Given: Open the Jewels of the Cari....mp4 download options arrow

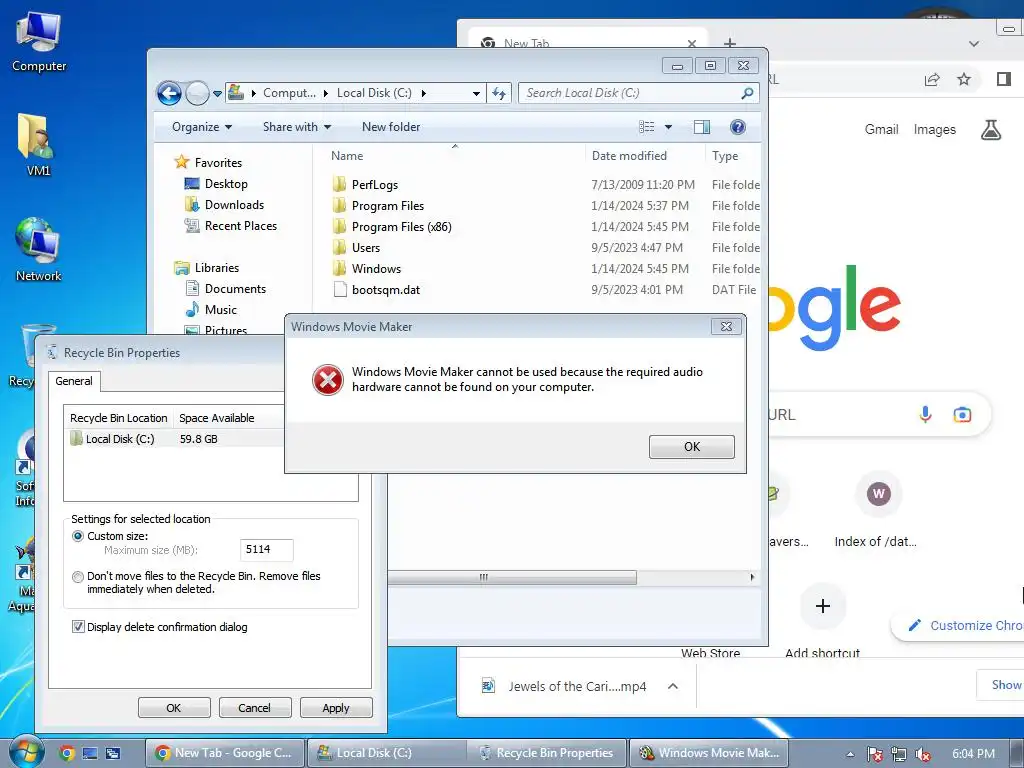Looking at the screenshot, I should click(673, 686).
